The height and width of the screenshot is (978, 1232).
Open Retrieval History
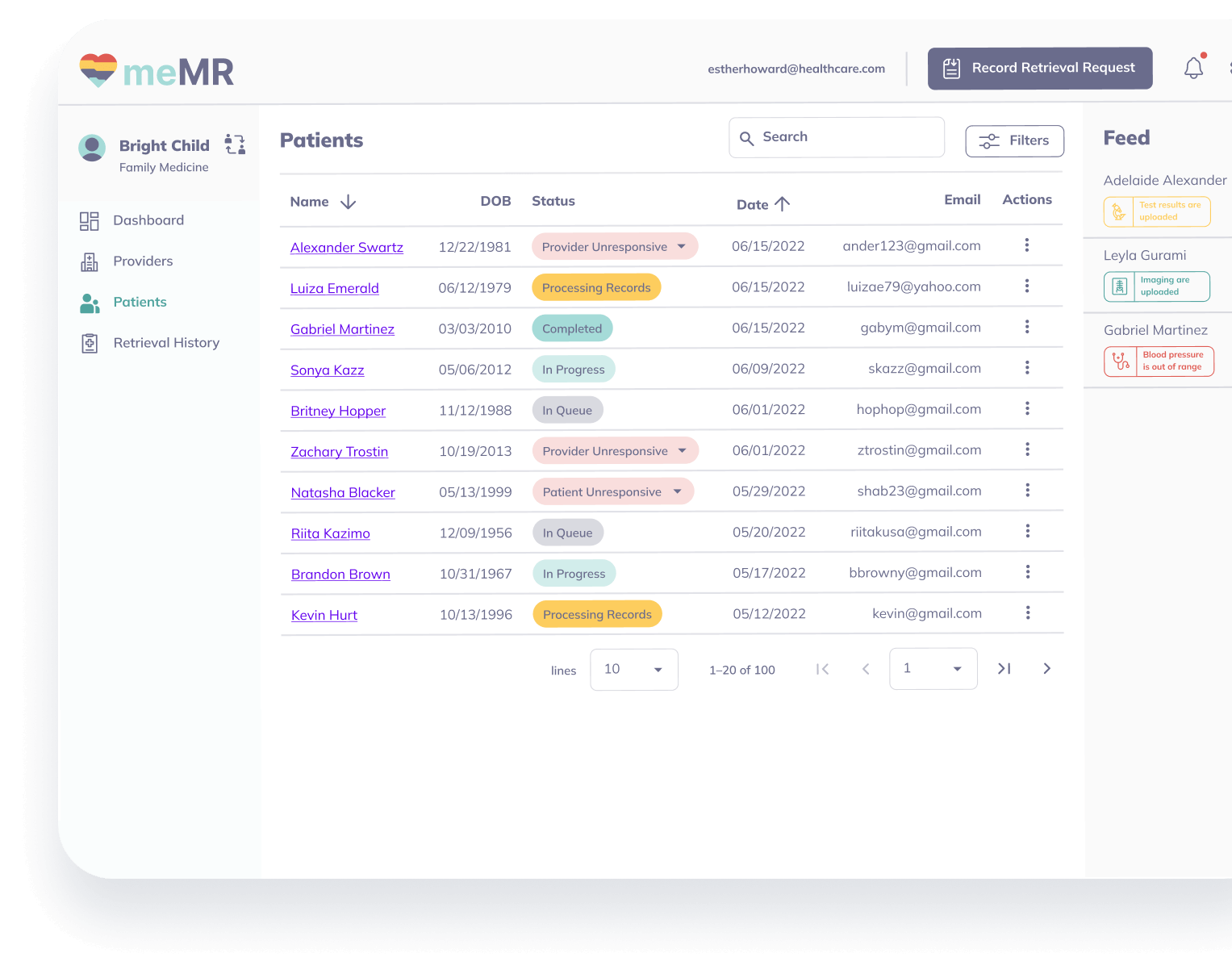pos(166,343)
